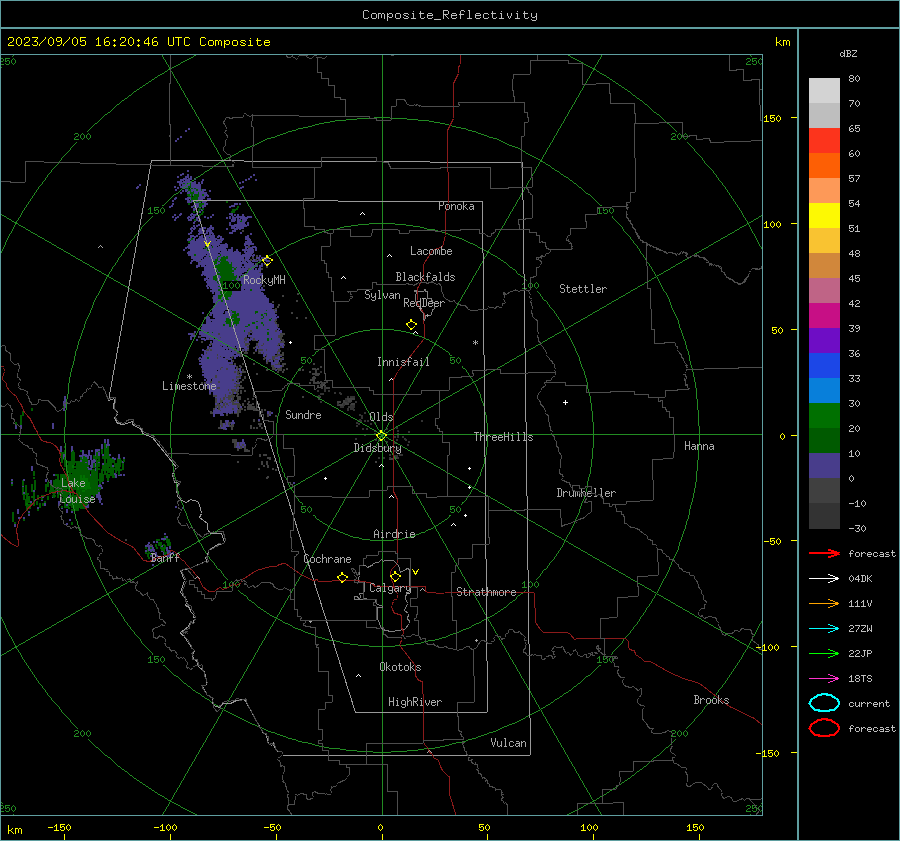Click the magenta 18TS arrow icon
900x841 pixels.
[824, 679]
